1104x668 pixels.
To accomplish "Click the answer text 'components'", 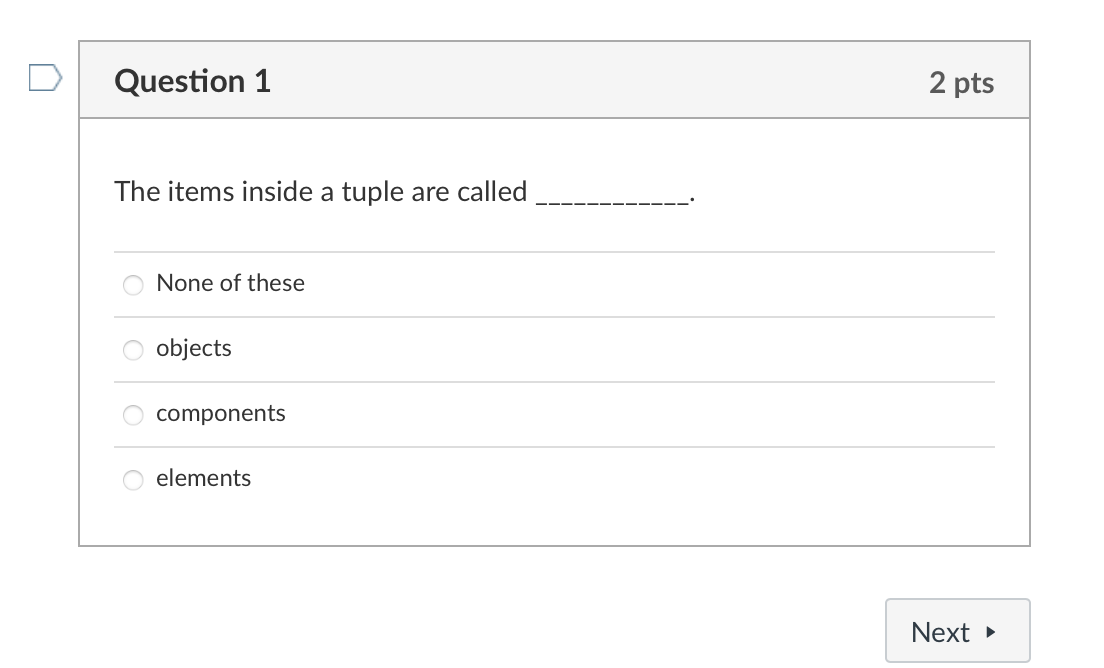I will click(x=221, y=413).
